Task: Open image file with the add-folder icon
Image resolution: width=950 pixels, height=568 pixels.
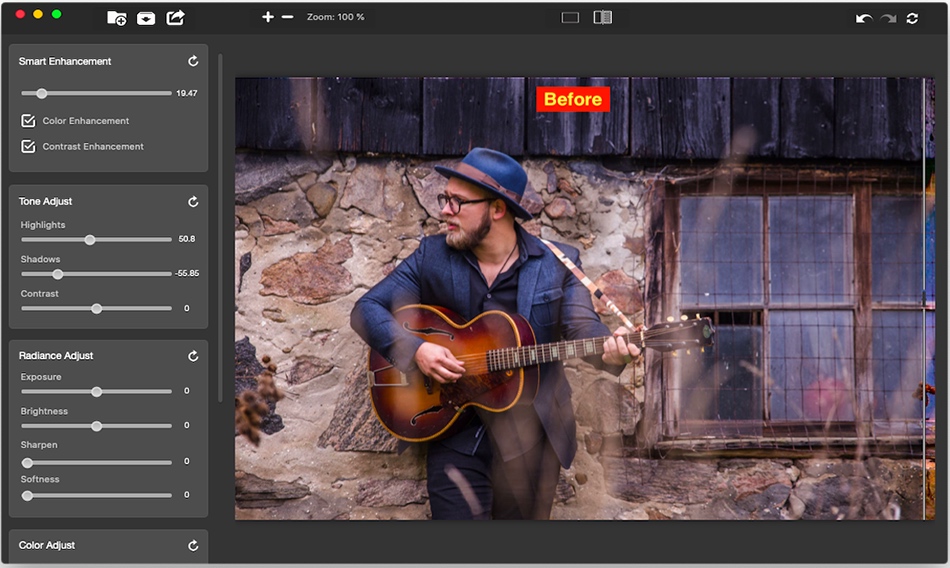Action: pyautogui.click(x=116, y=18)
